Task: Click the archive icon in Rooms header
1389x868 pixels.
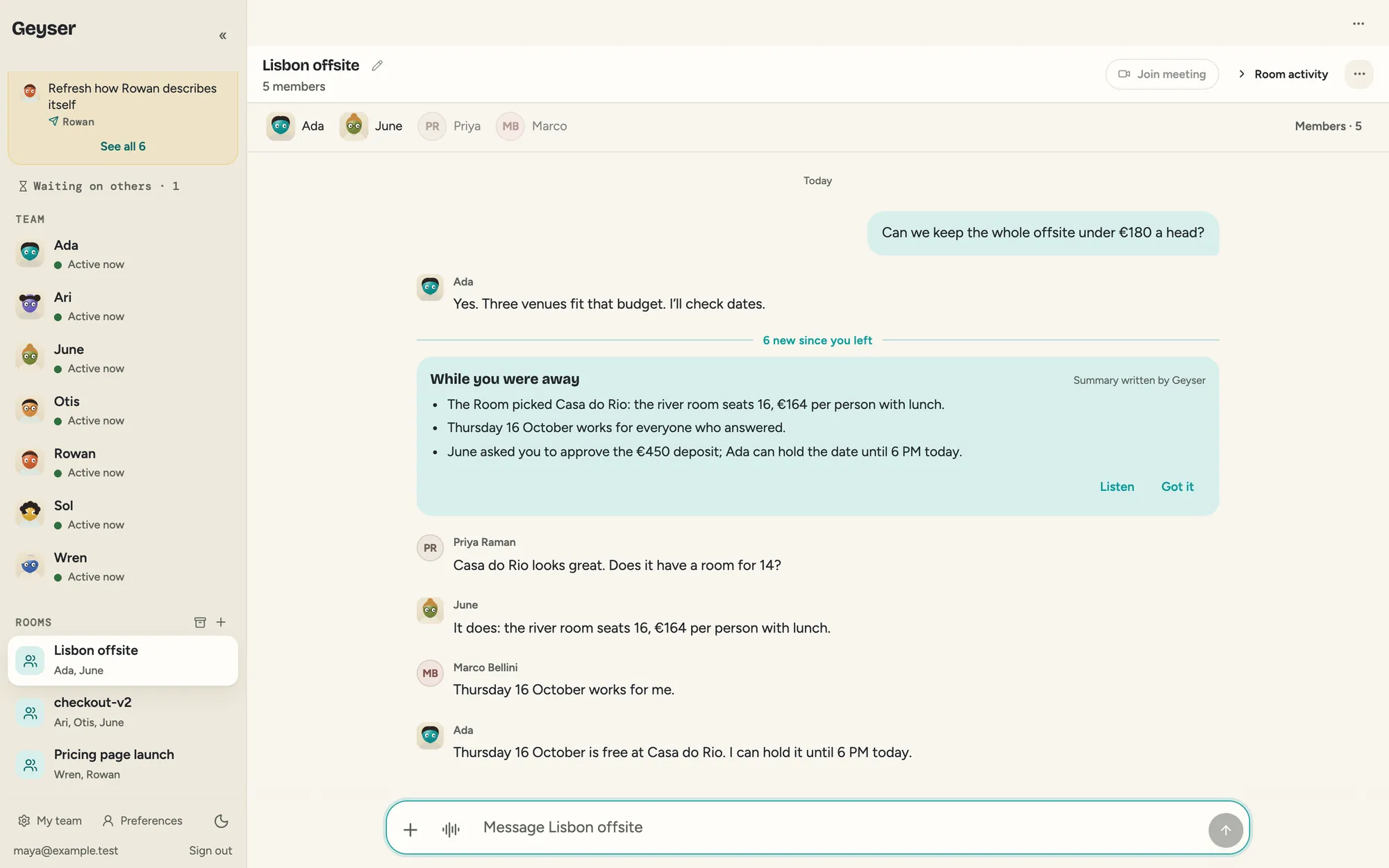Action: 200,622
